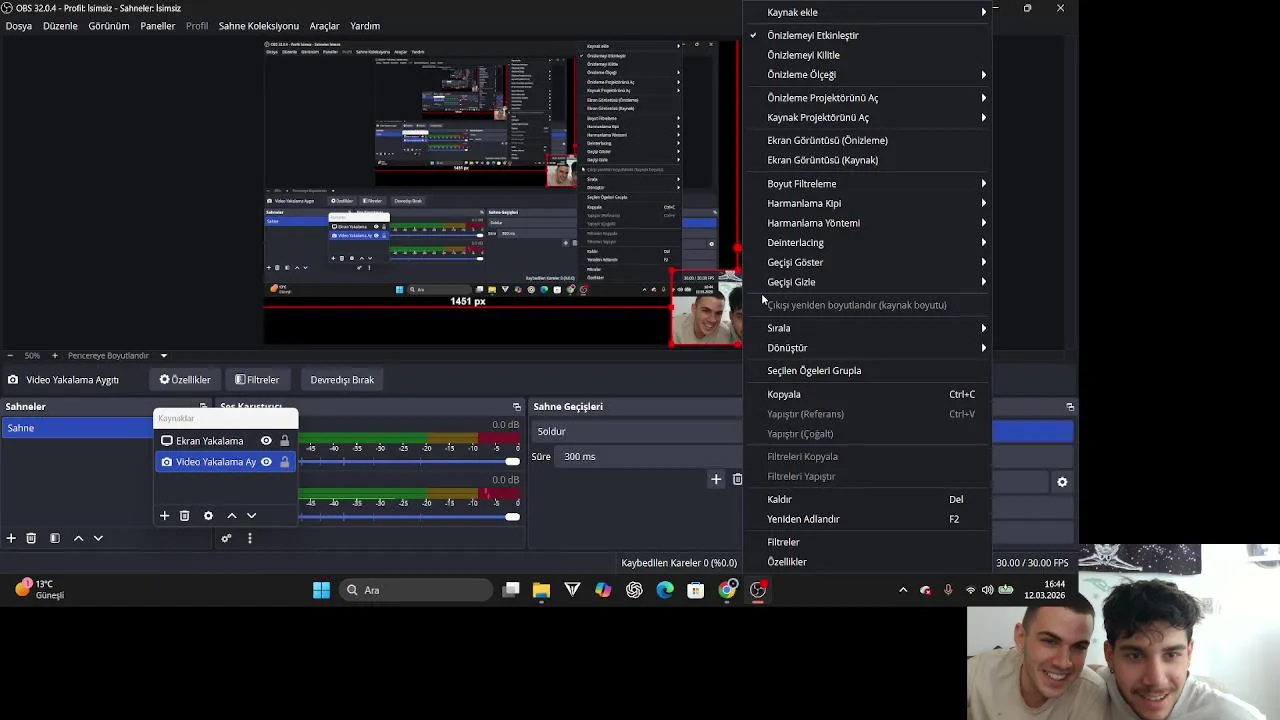1280x720 pixels.
Task: Expand the Dönüştür submenu
Action: point(868,348)
